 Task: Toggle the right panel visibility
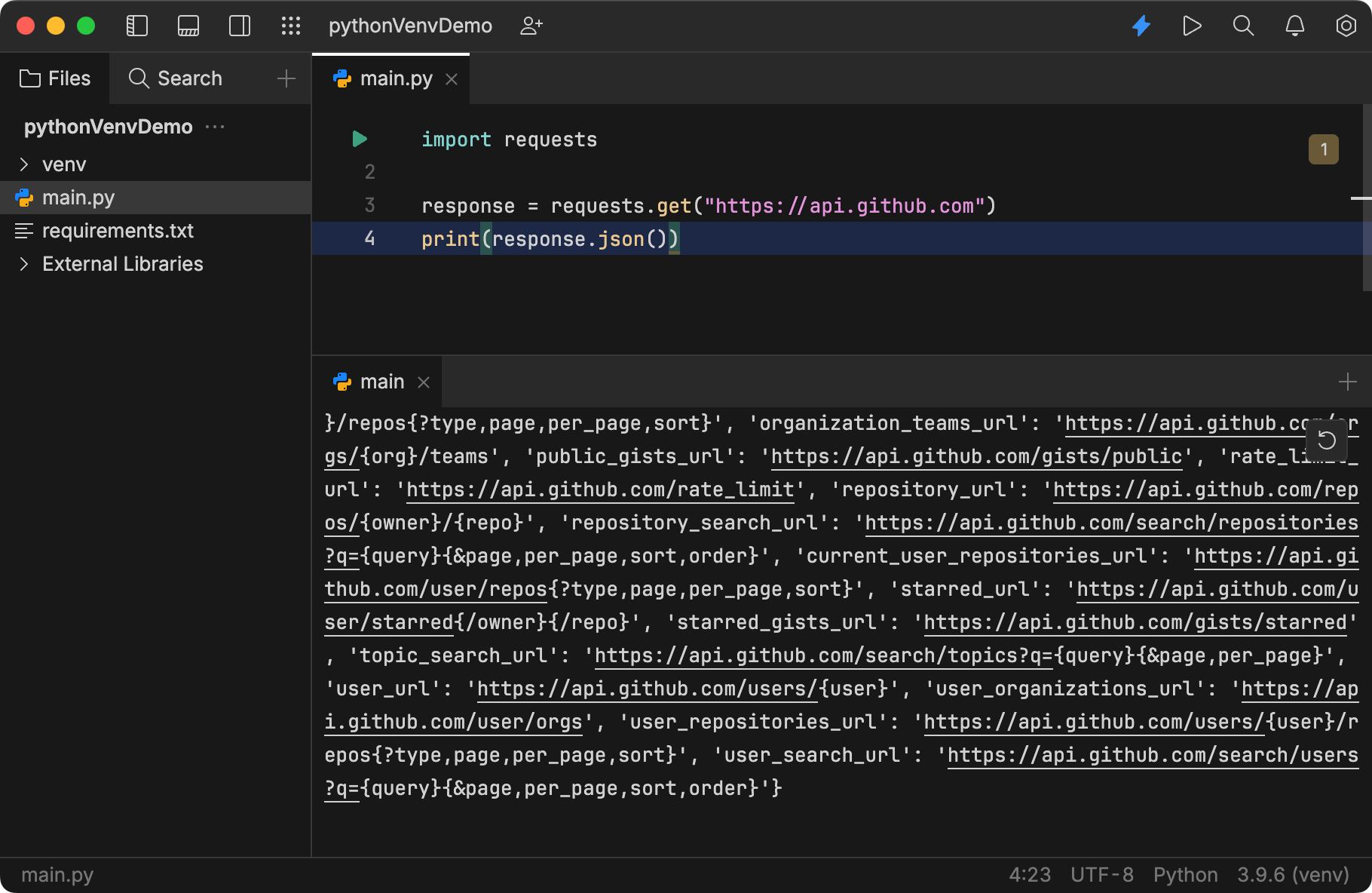pyautogui.click(x=239, y=25)
